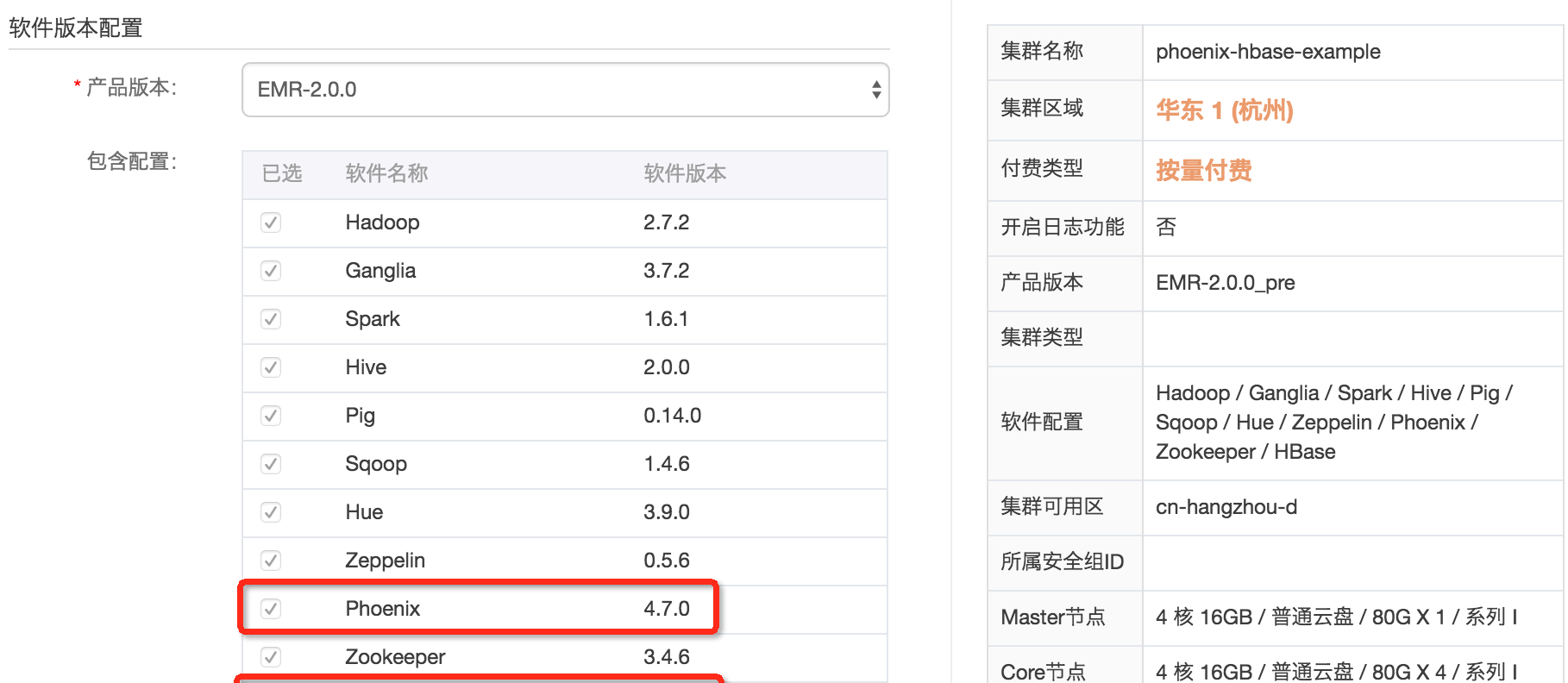Click the Core节点 summary label

coord(1043,672)
